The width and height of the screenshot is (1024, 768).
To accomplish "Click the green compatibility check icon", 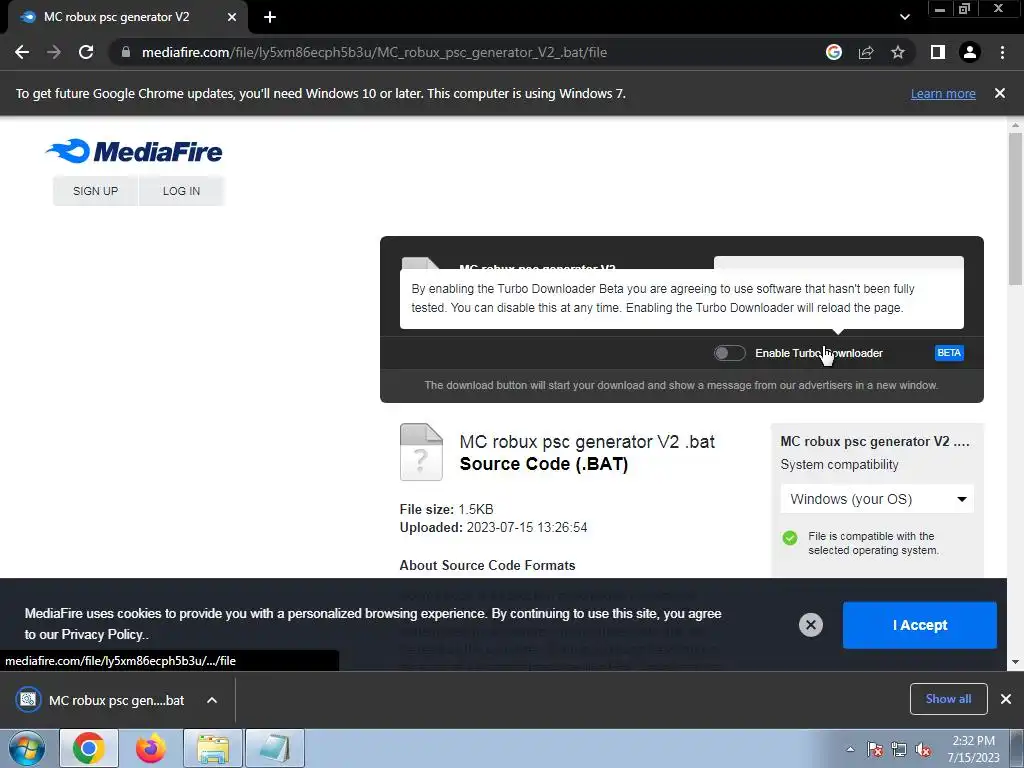I will click(x=790, y=537).
